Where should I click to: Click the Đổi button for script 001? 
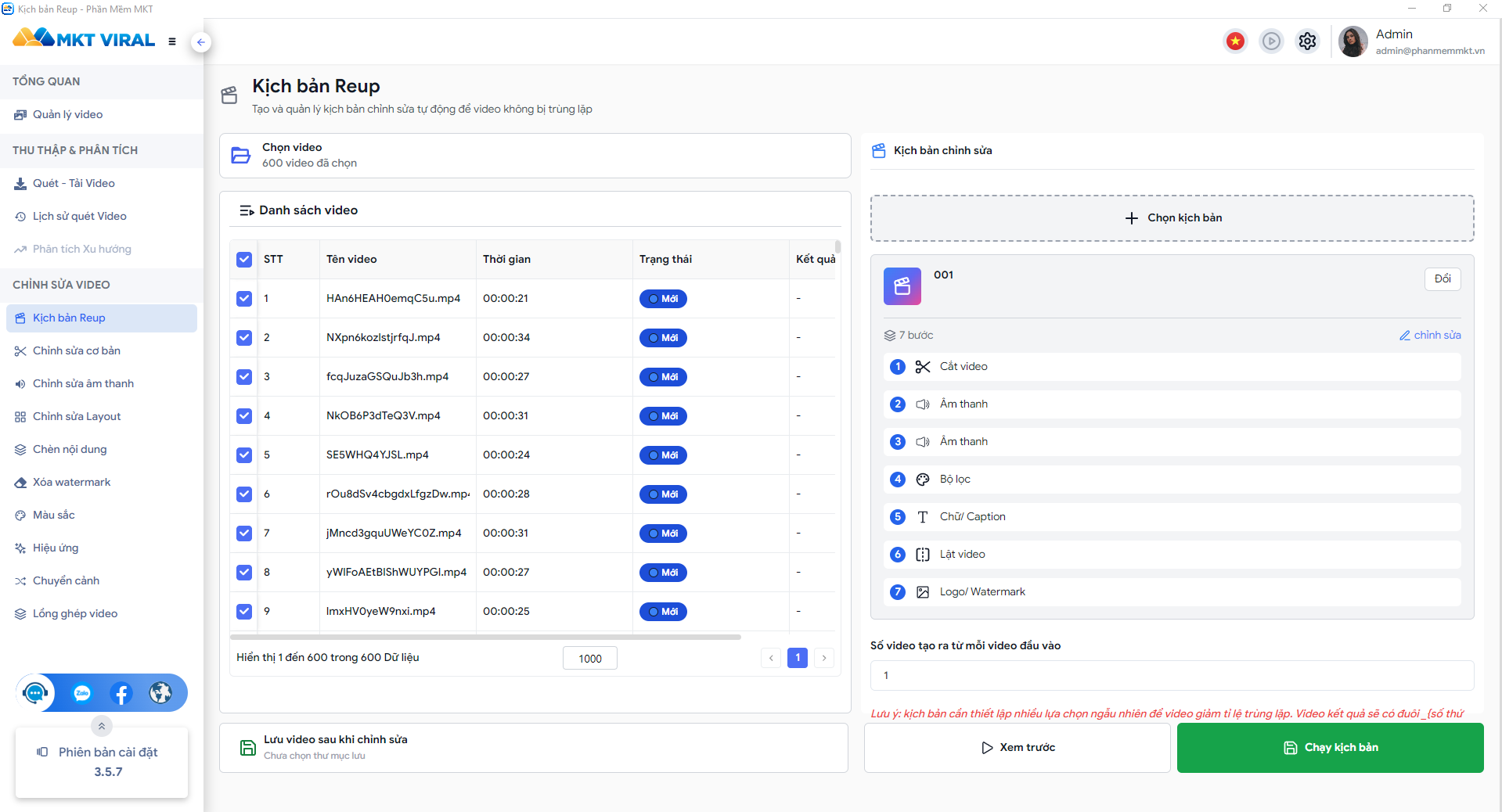coord(1443,279)
